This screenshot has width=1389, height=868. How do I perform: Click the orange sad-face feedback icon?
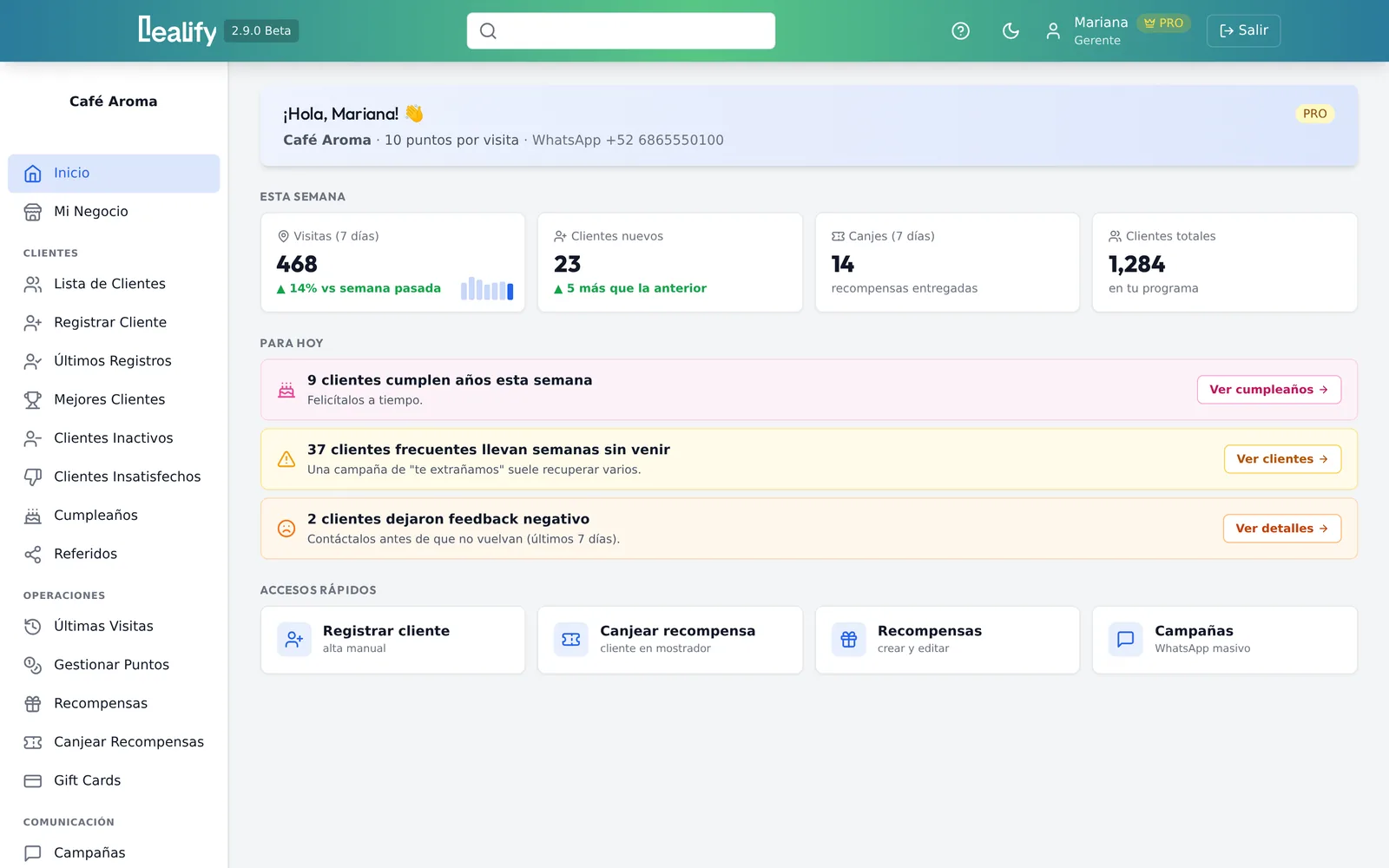tap(286, 529)
